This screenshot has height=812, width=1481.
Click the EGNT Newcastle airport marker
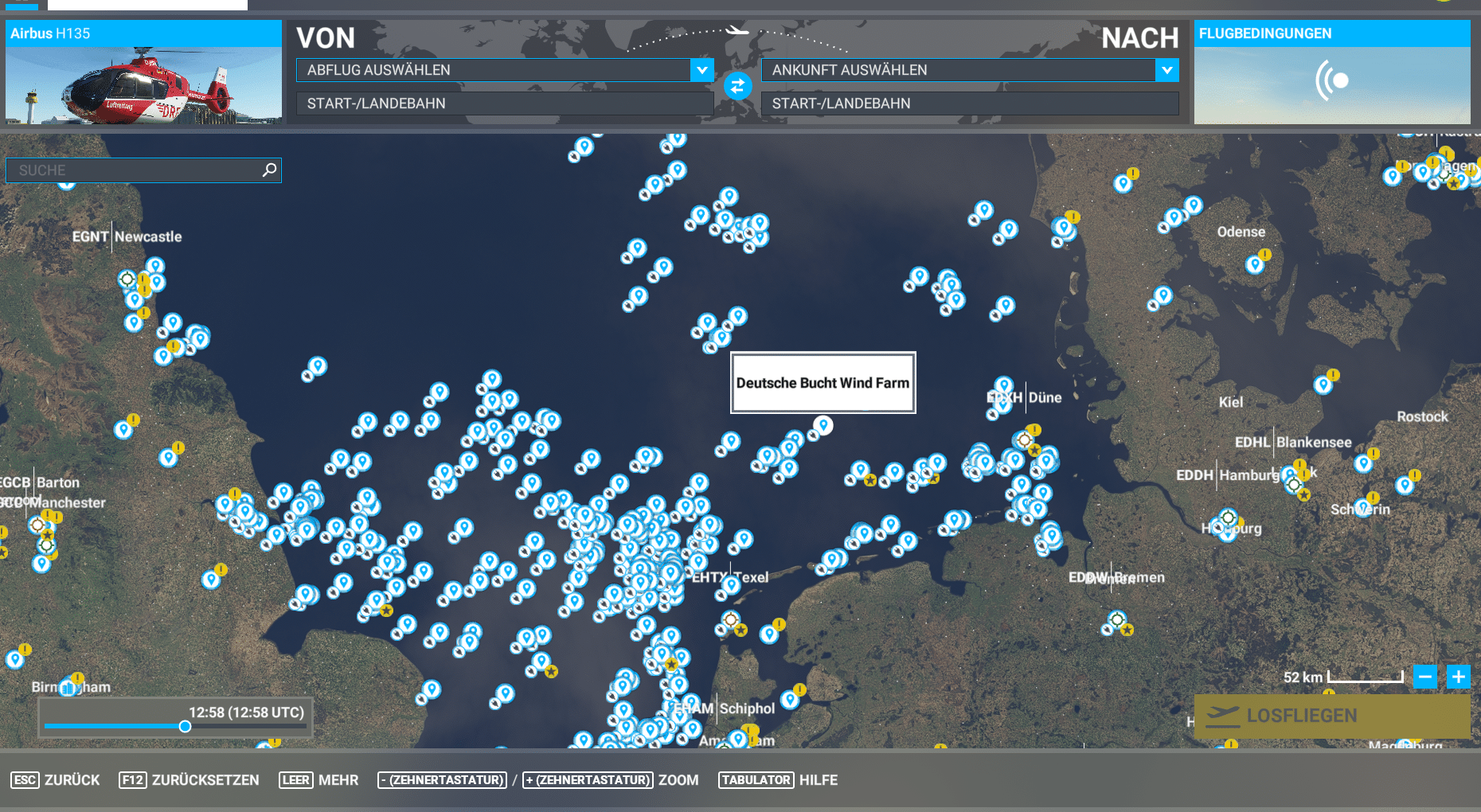tap(127, 279)
